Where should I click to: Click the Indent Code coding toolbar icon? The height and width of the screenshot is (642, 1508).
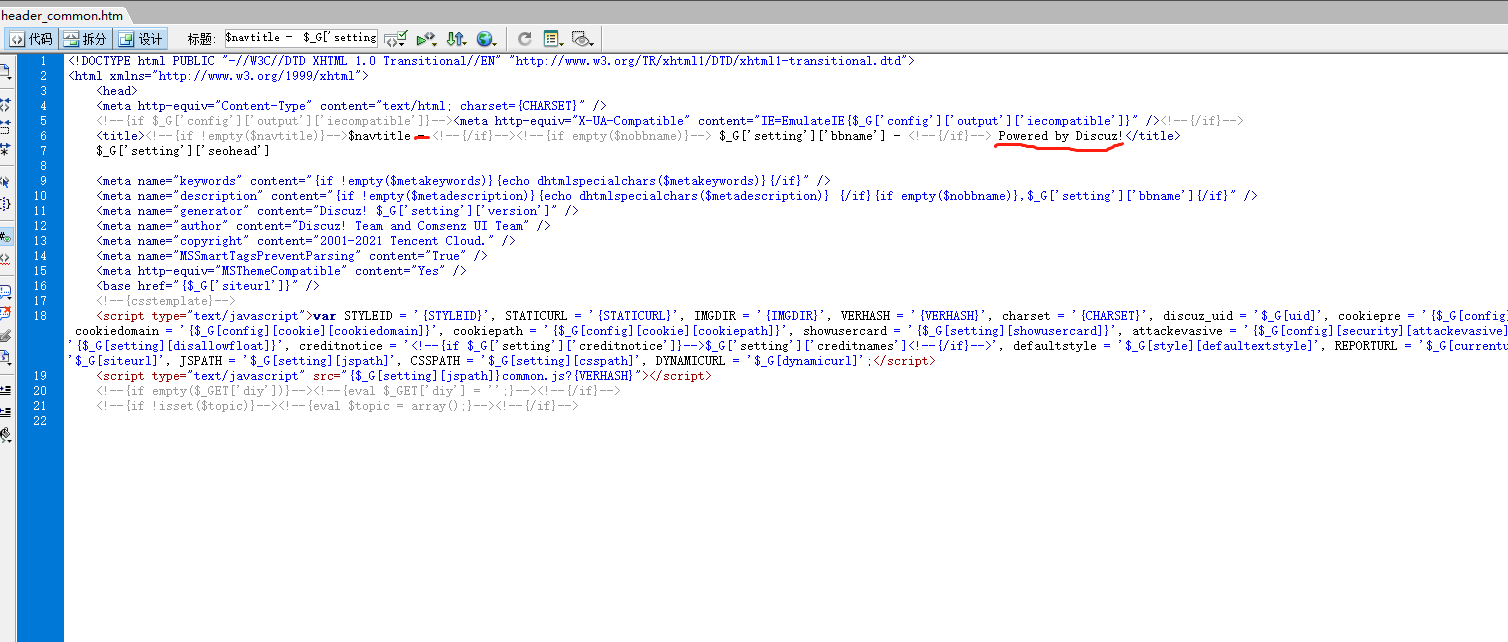(x=6, y=390)
